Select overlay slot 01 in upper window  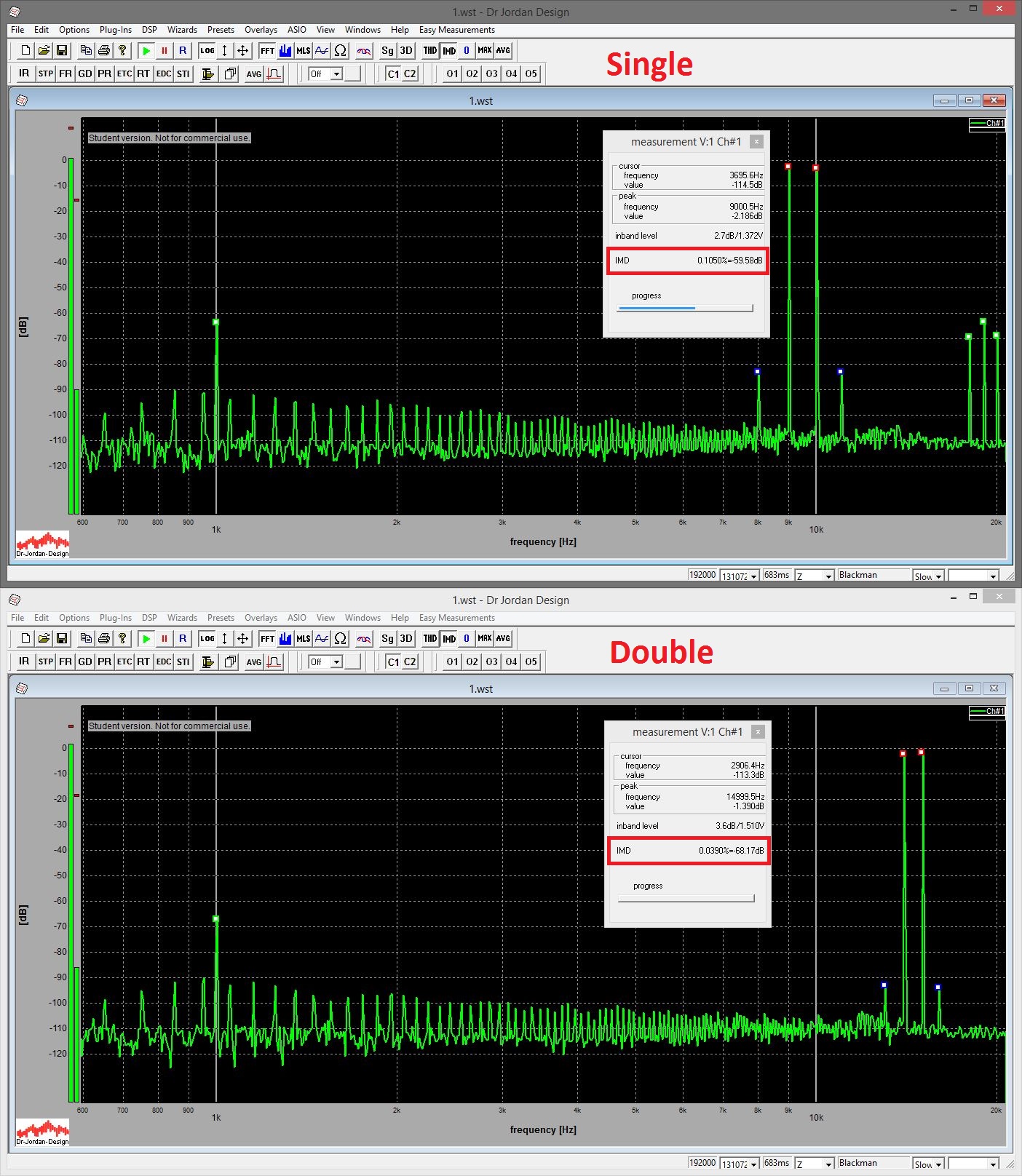click(x=453, y=73)
